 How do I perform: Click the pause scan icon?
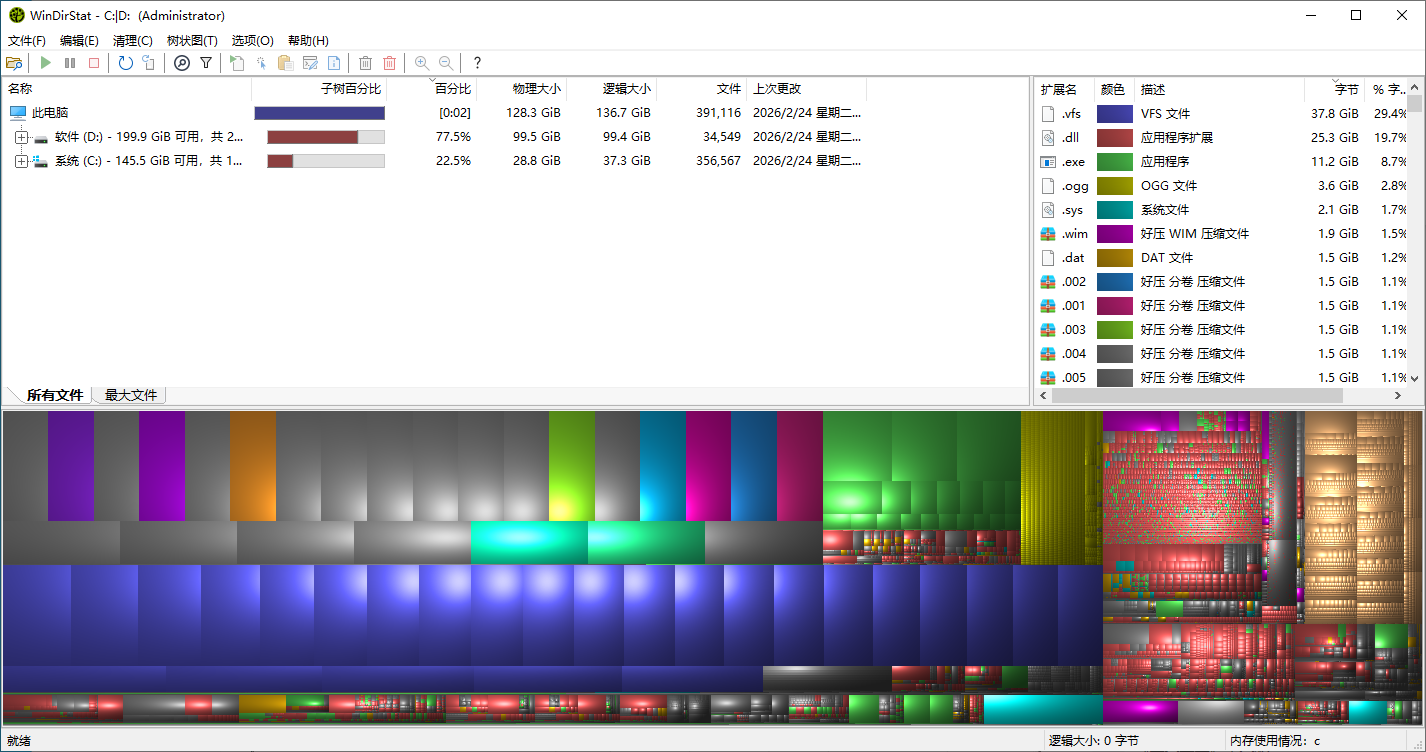coord(70,62)
